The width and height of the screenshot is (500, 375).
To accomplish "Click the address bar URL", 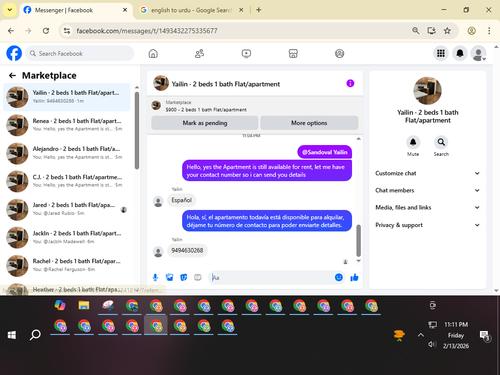I will click(x=147, y=31).
